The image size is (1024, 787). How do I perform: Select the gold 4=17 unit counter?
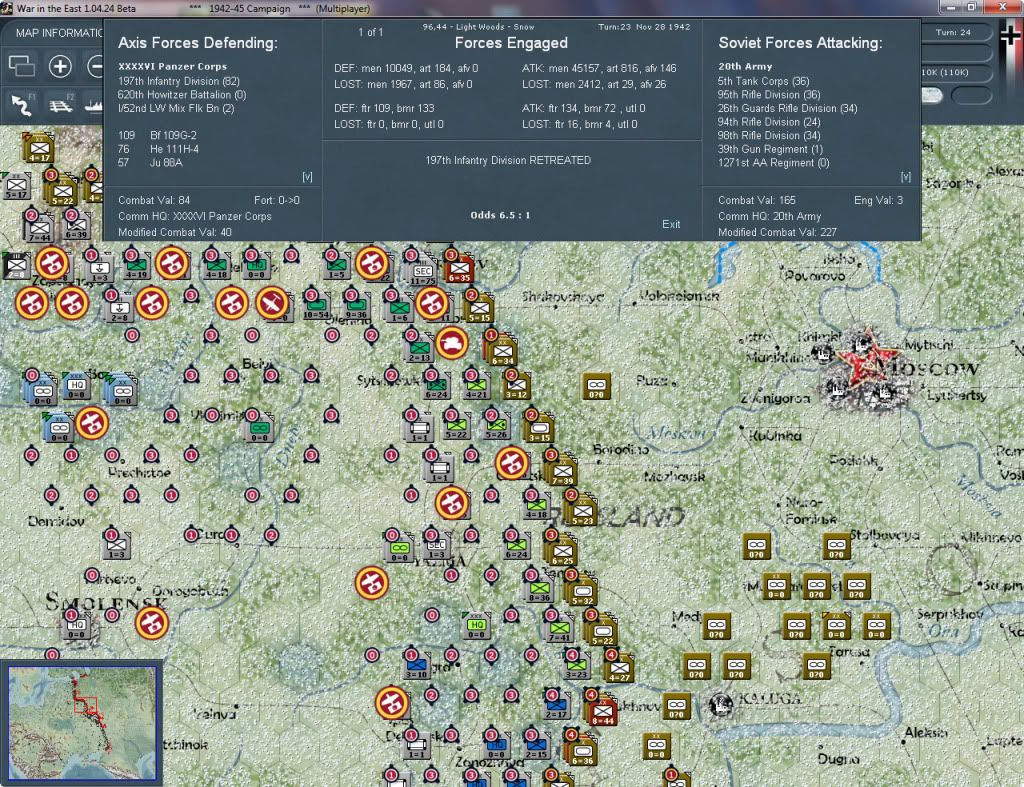[39, 150]
